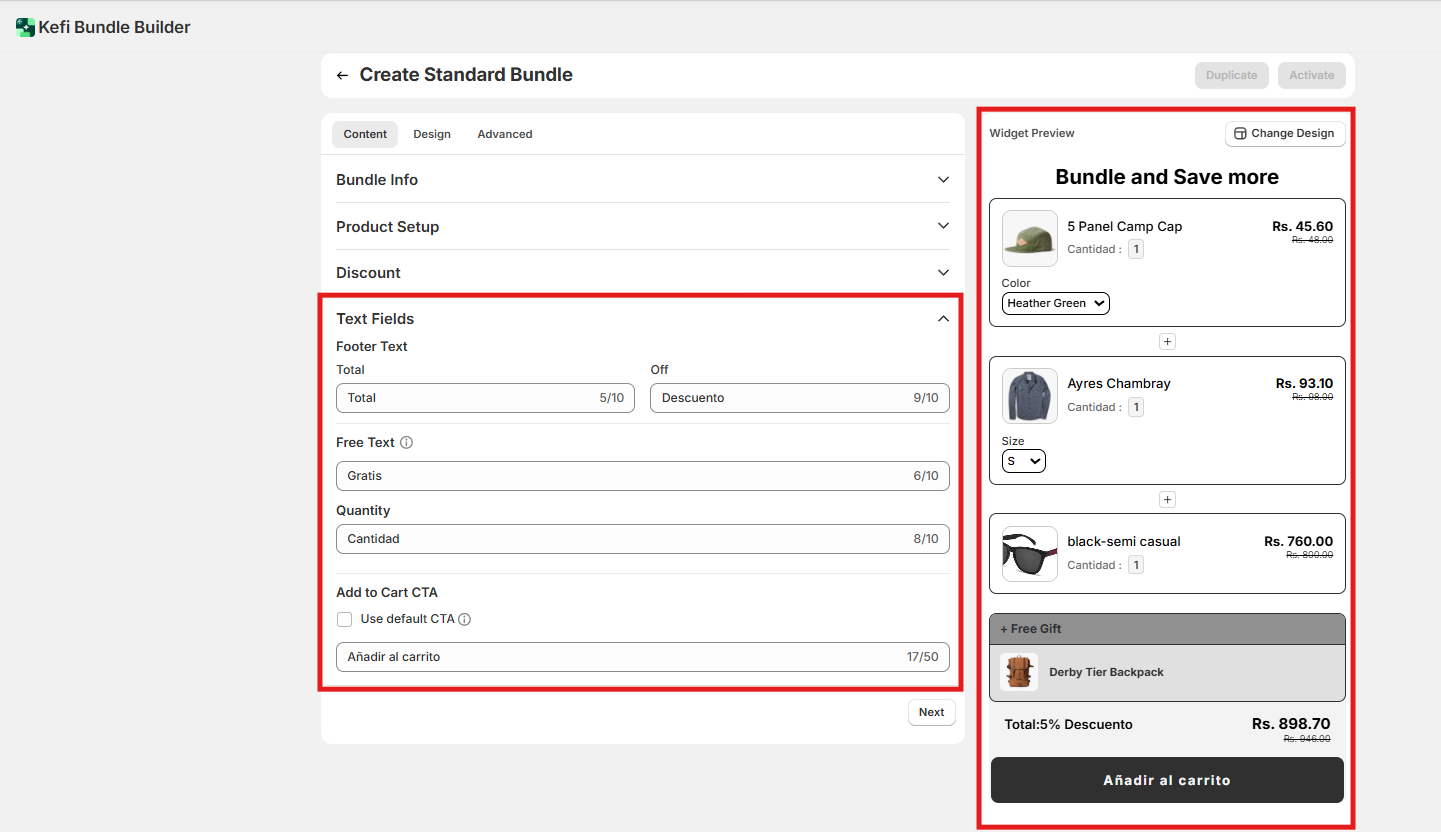Click the back arrow beside Create Standard Bundle
Screen dimensions: 1441x832
[342, 76]
